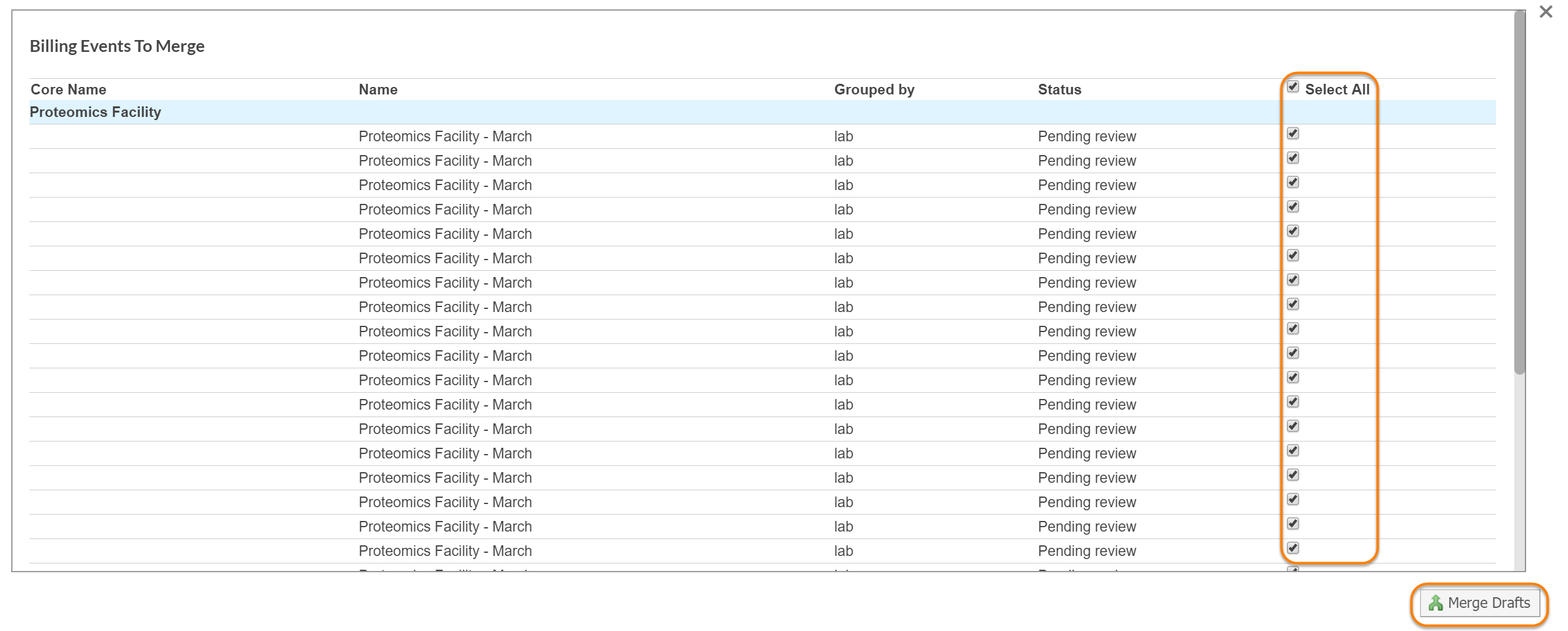Uncheck the first Proteomics Facility - March row
1568x631 pixels.
click(x=1293, y=134)
